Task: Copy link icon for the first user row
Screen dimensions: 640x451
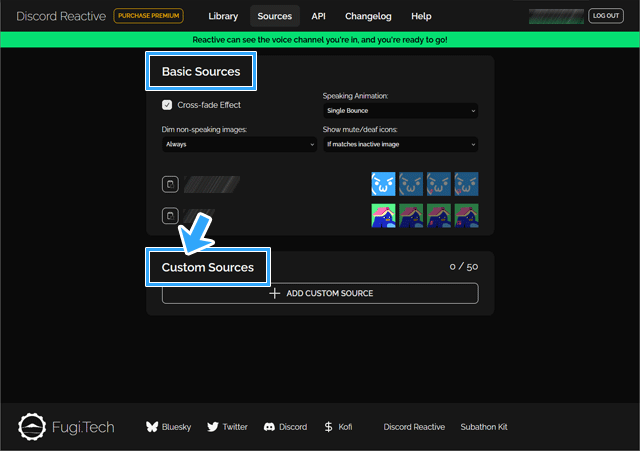Action: pos(170,184)
